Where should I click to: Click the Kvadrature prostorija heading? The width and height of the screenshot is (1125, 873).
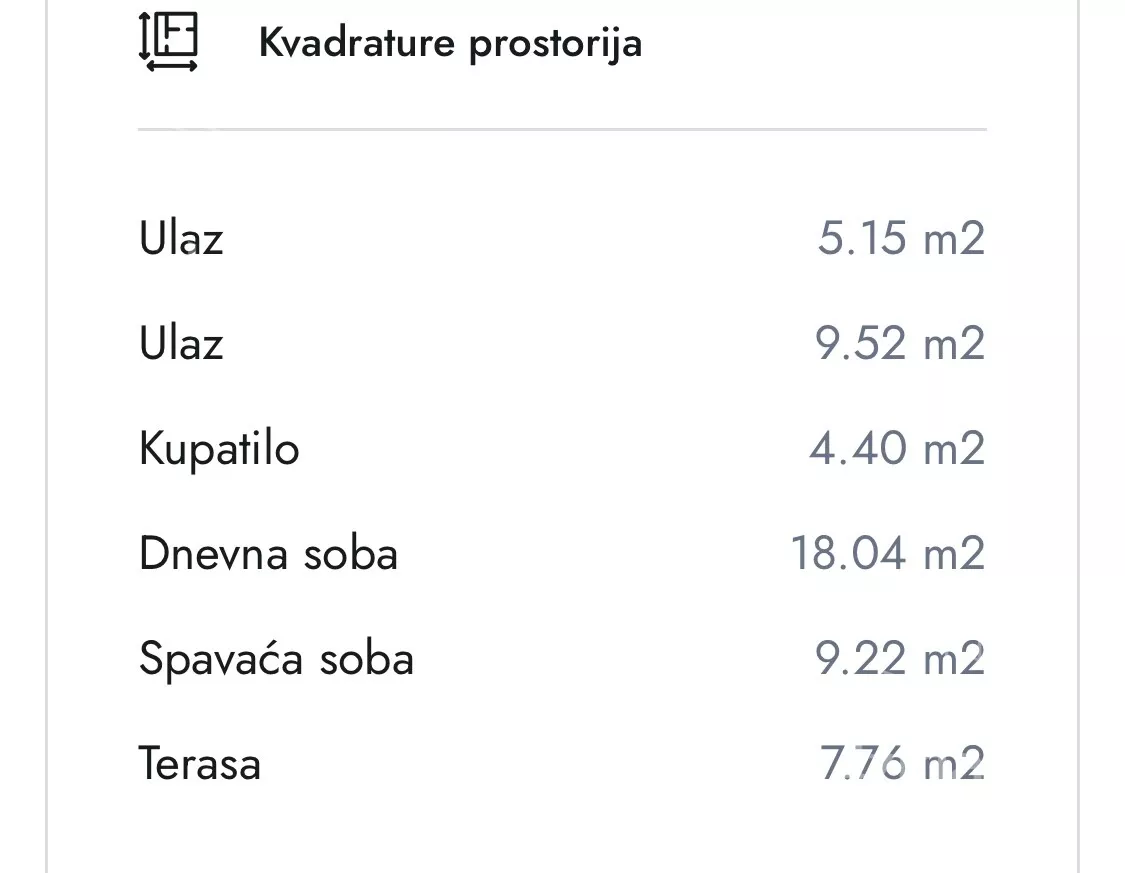coord(450,43)
